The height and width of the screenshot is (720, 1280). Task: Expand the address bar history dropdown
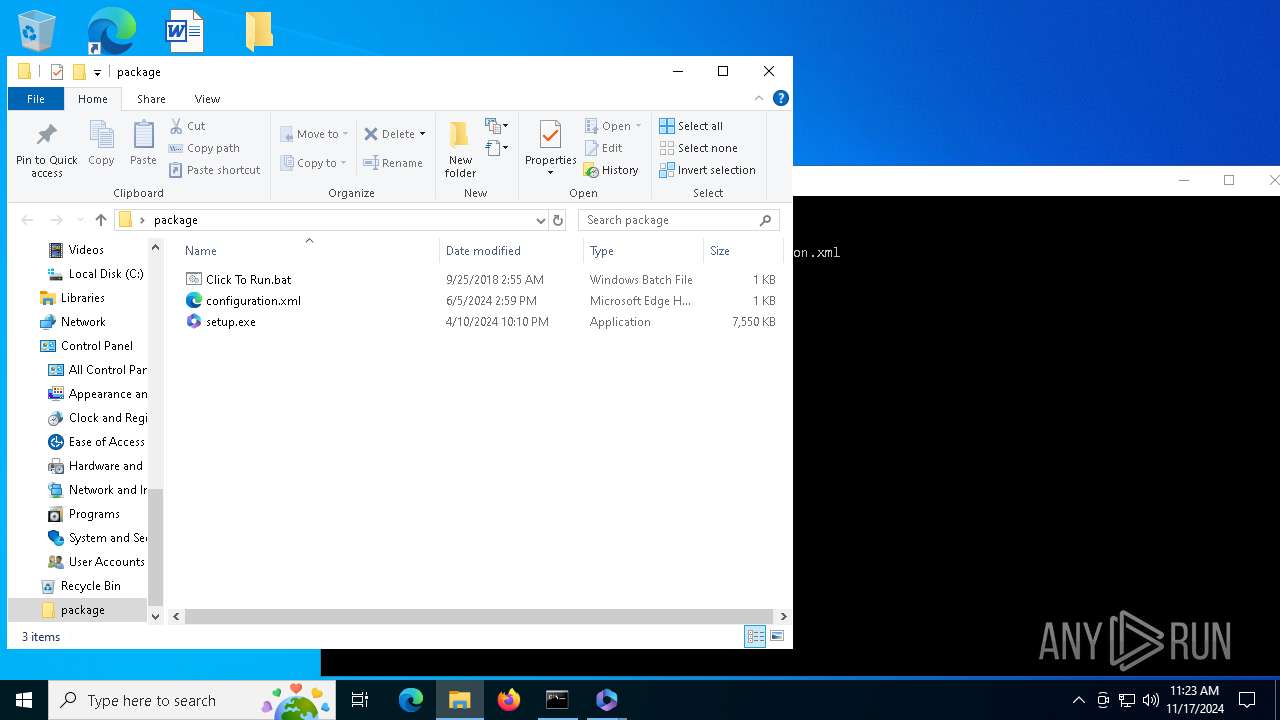tap(540, 220)
